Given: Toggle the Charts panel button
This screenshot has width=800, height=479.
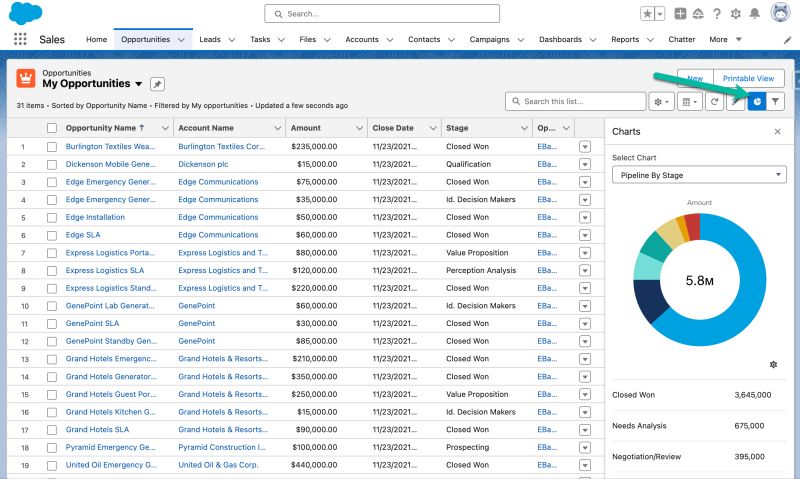Looking at the screenshot, I should point(757,102).
